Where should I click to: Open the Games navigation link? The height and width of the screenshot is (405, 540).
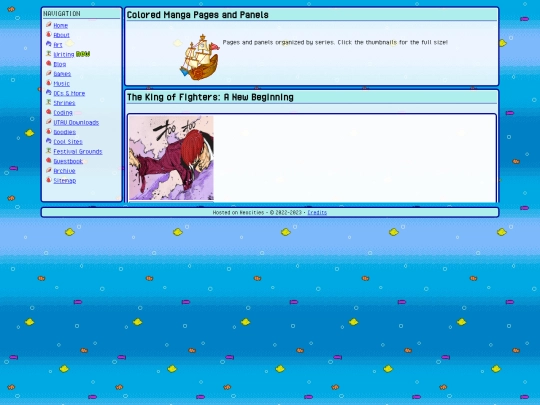62,74
